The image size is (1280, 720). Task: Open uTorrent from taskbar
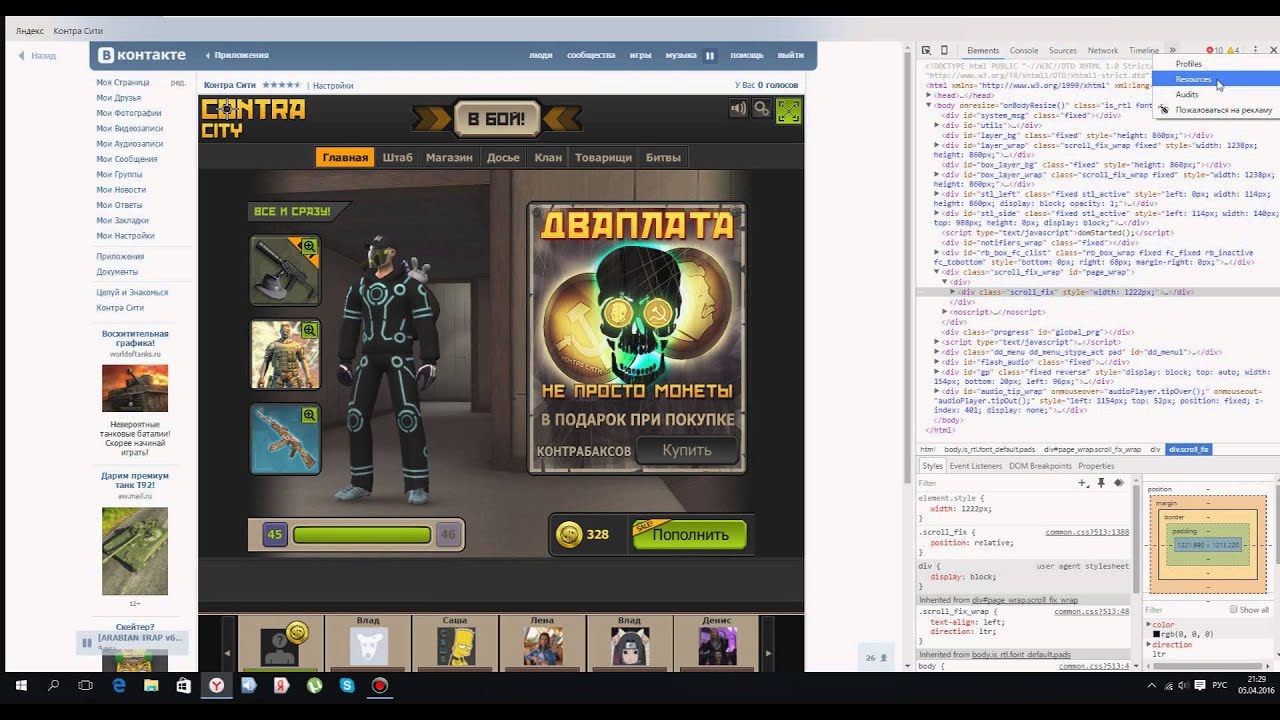tap(314, 686)
